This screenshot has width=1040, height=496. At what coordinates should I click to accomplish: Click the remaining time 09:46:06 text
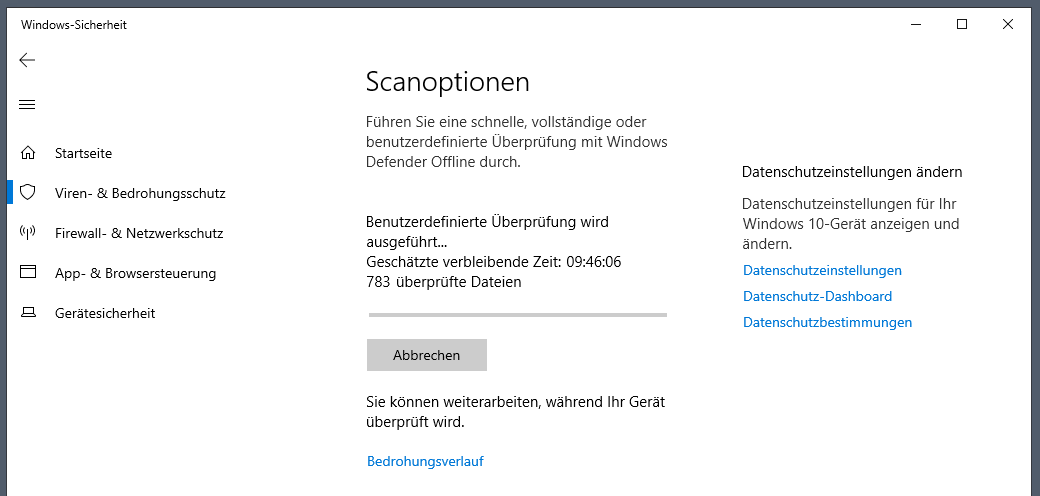pos(594,262)
